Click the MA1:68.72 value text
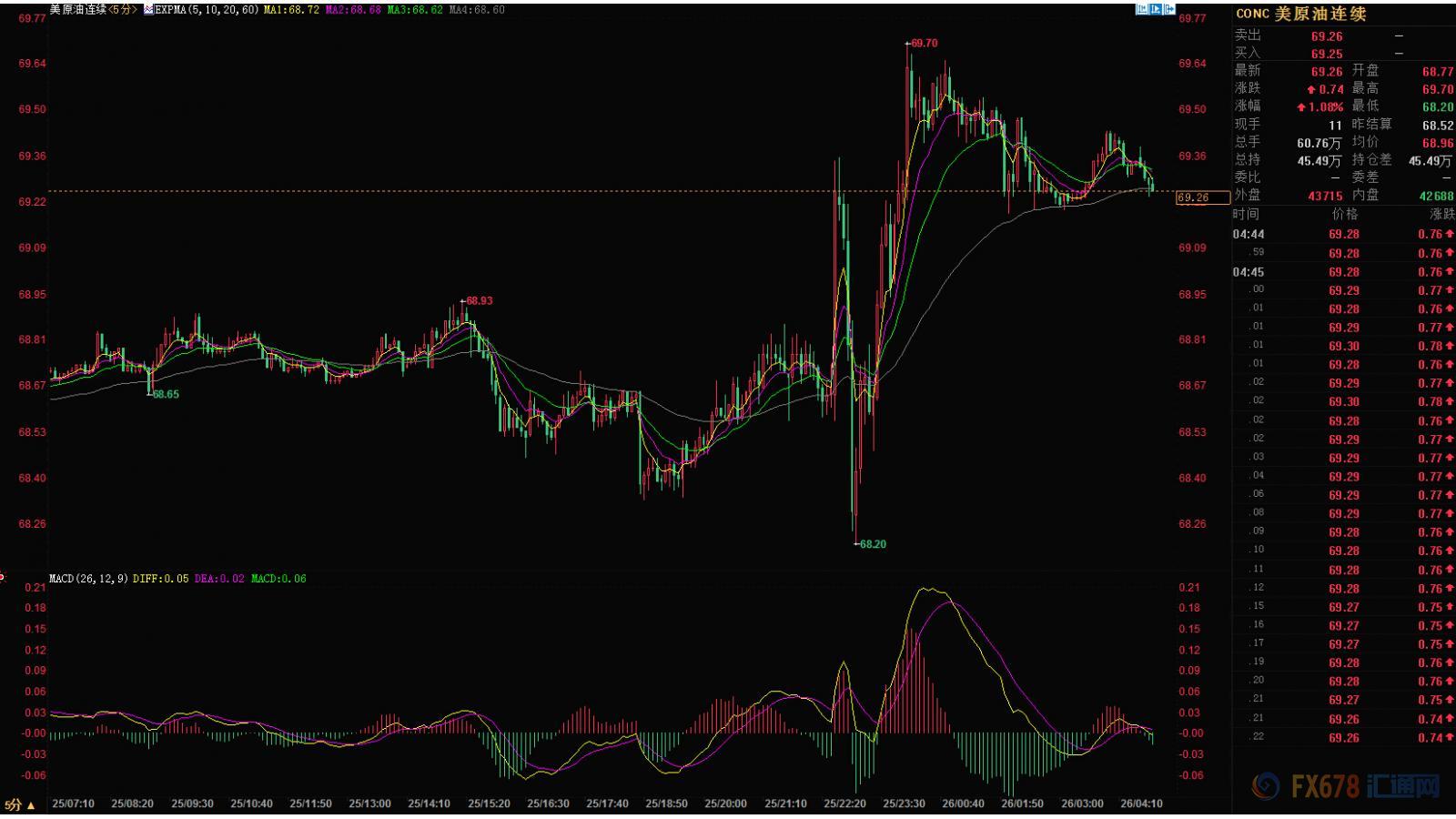 (x=291, y=10)
